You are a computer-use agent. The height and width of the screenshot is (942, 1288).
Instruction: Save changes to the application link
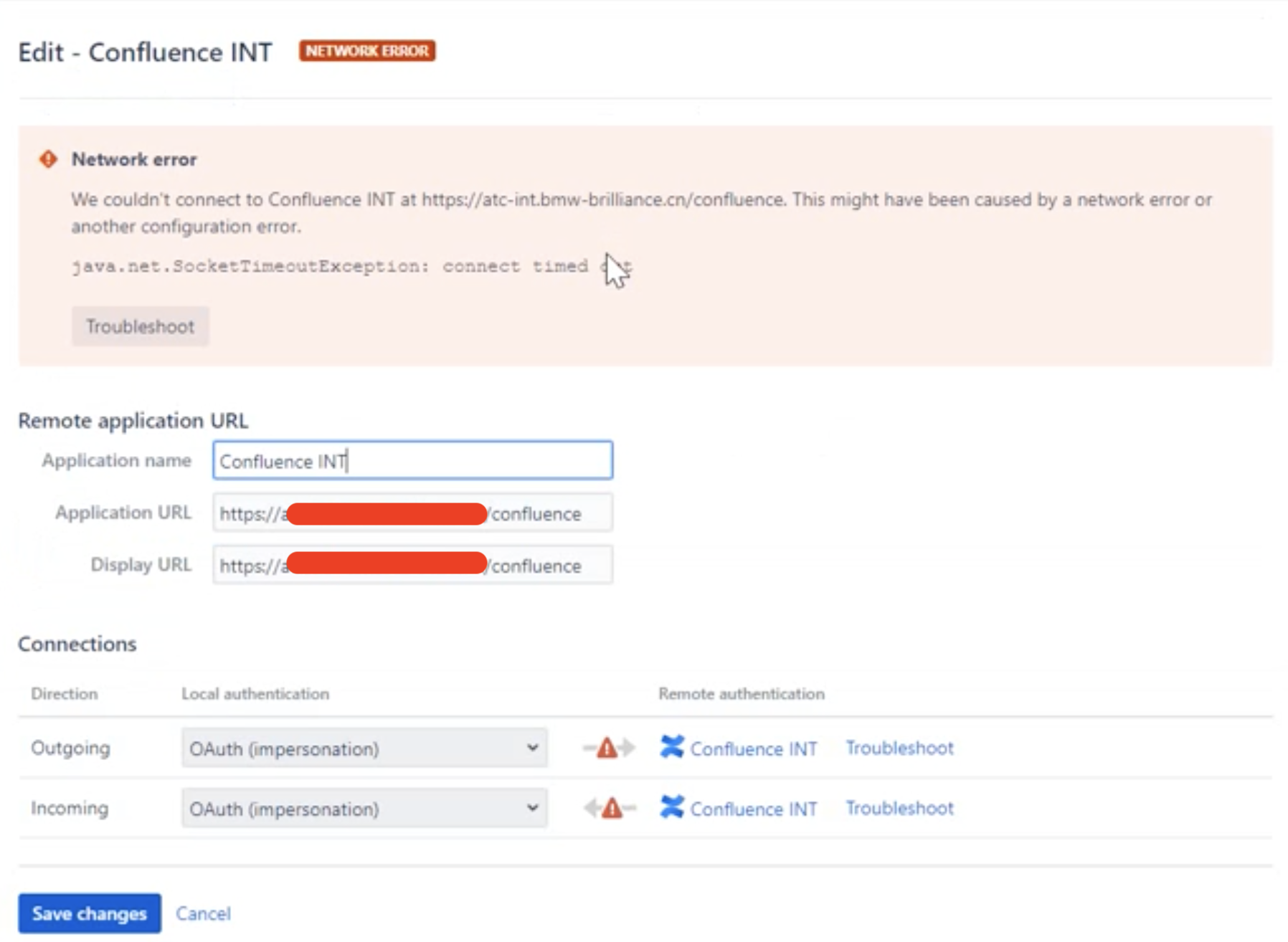click(90, 913)
